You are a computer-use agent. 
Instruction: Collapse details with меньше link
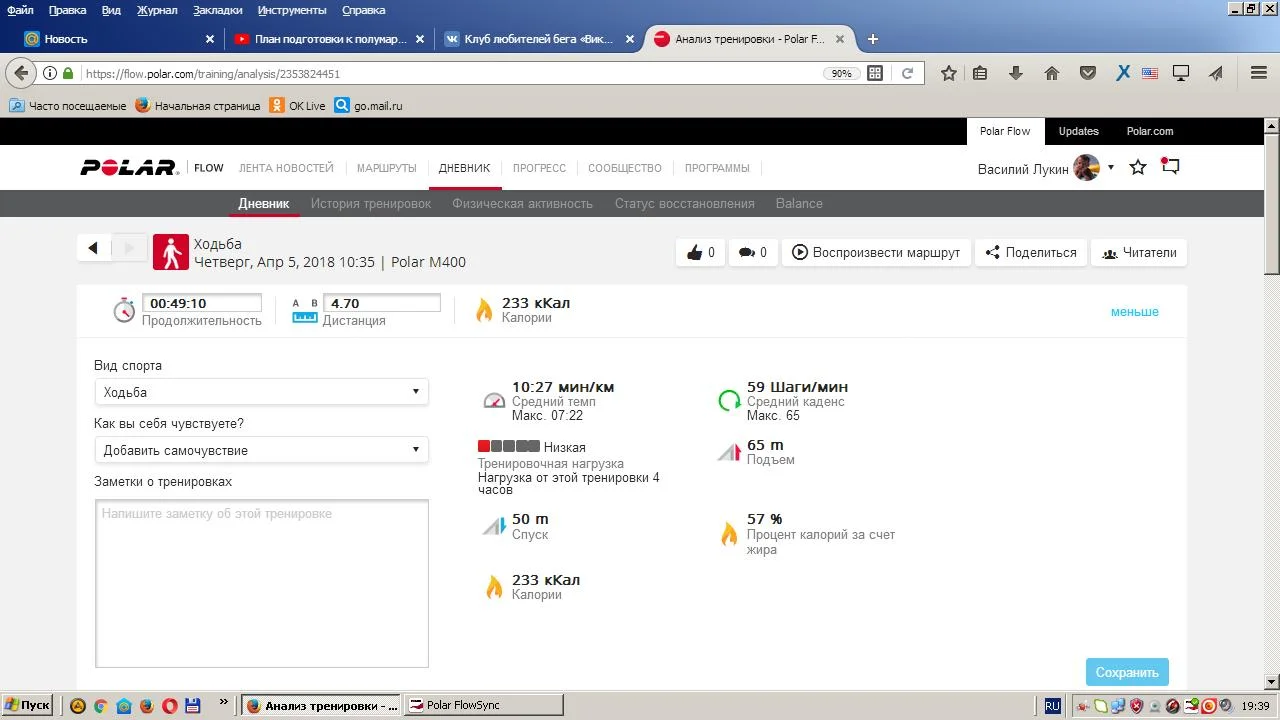coord(1134,312)
